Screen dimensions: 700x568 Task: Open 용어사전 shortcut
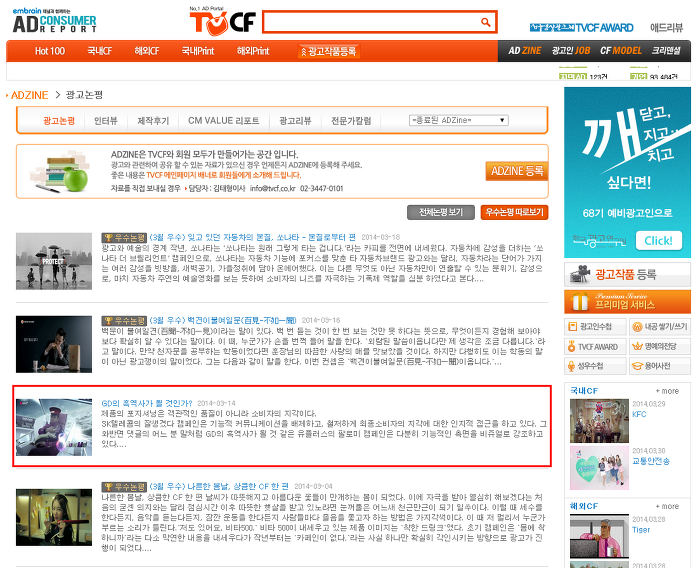660,366
